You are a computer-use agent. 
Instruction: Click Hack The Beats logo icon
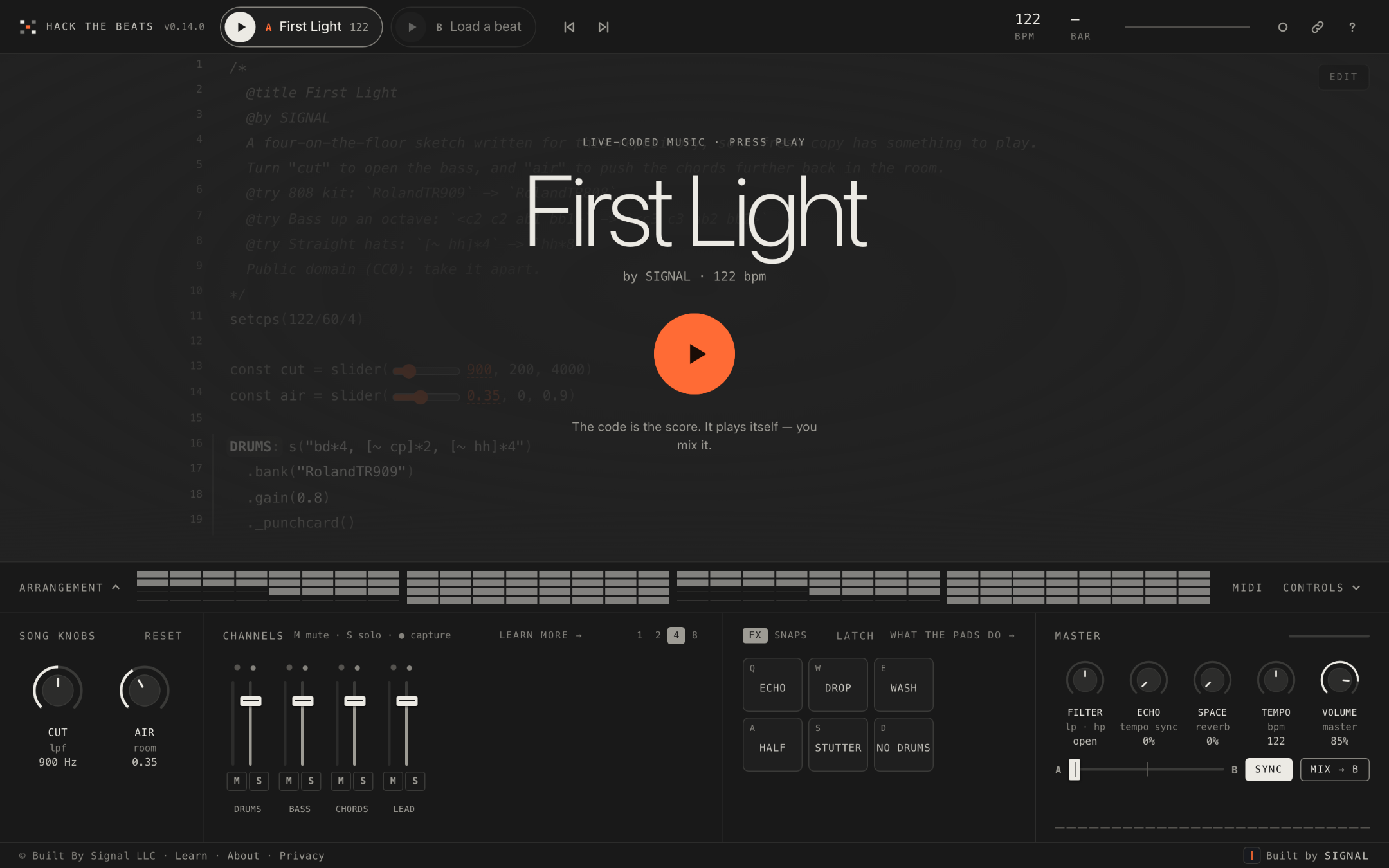(x=28, y=26)
